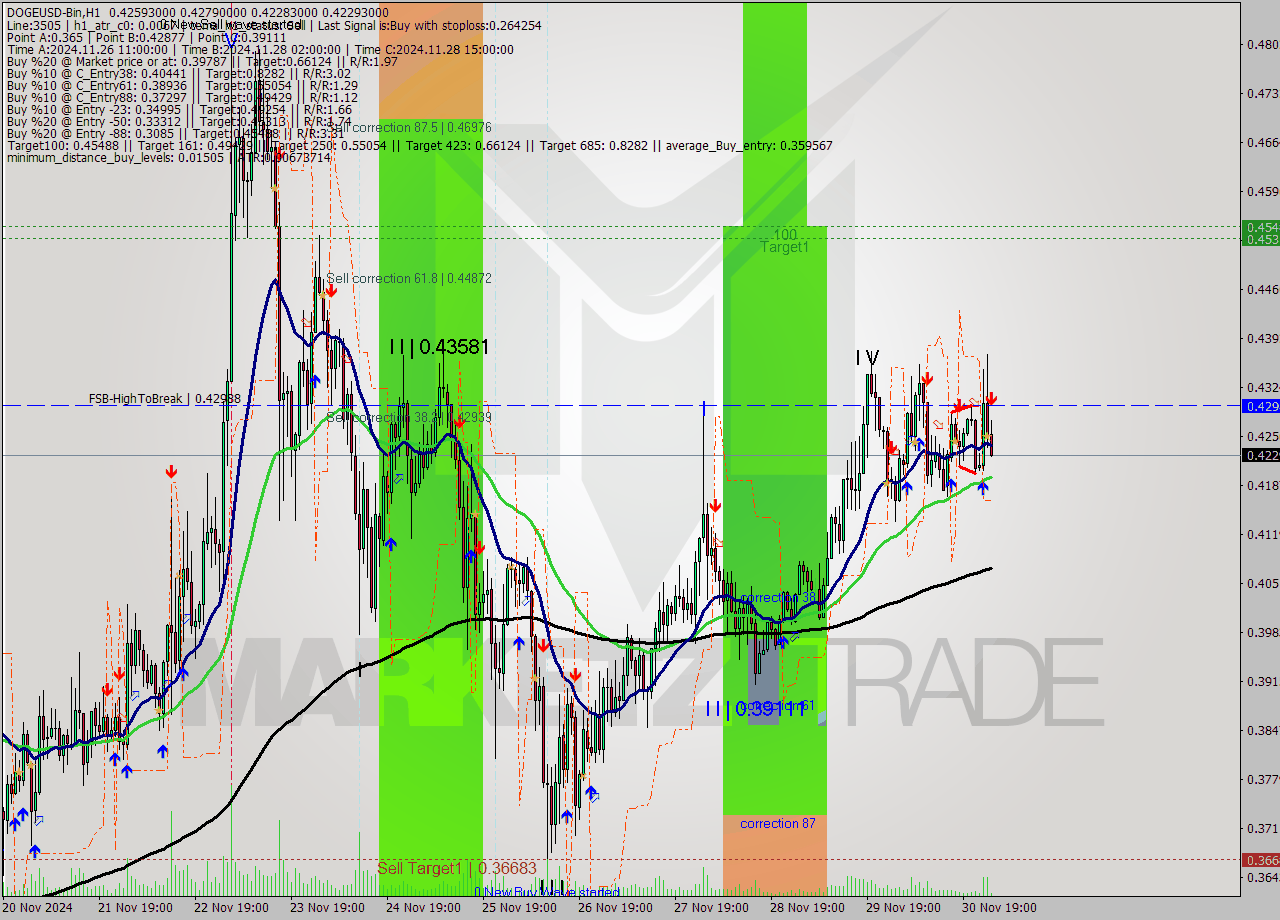Select the Buy %10 @ Entry -23 line
The width and height of the screenshot is (1280, 920).
tap(179, 109)
